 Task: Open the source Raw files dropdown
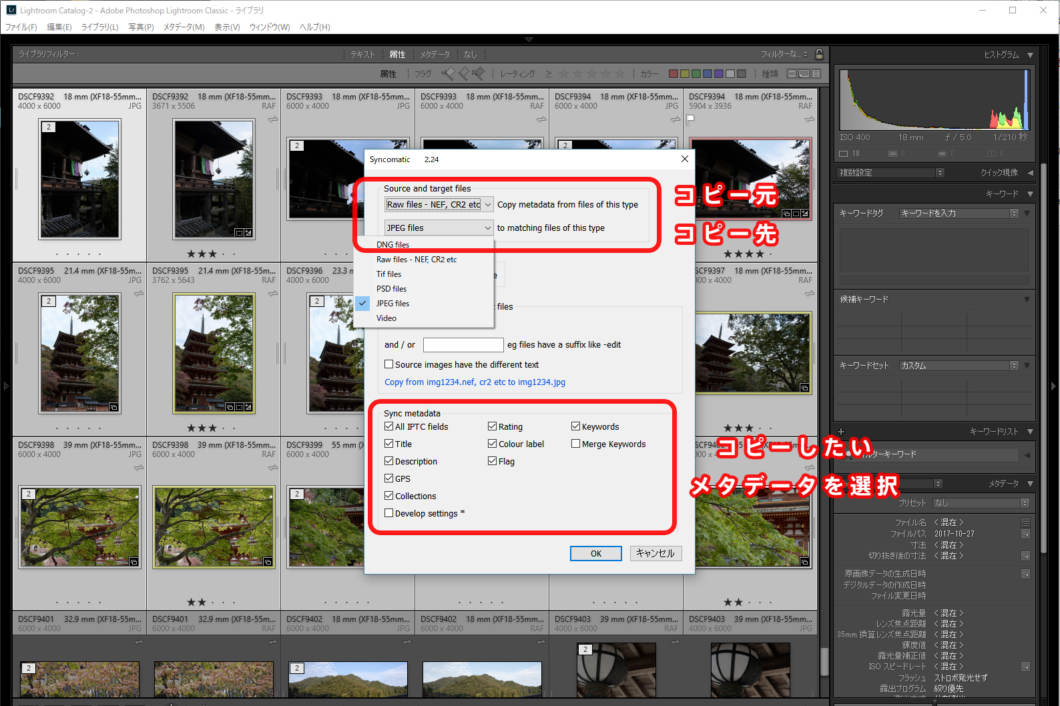point(440,205)
